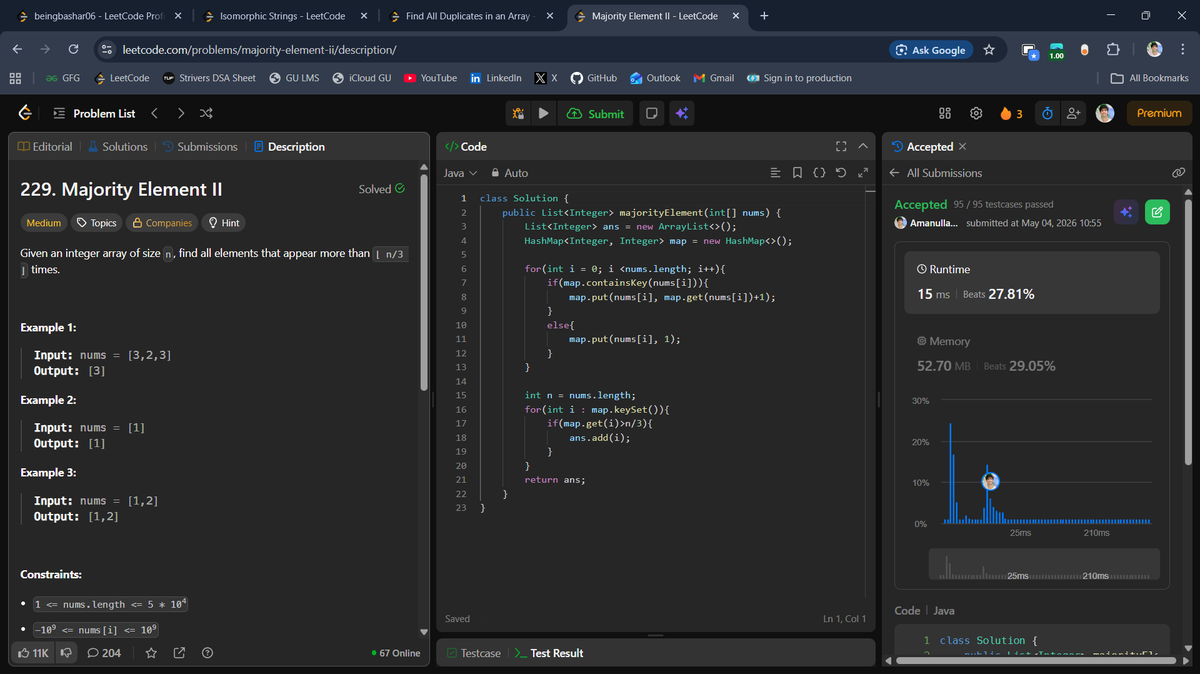
Task: Open the layout grid icon
Action: coord(945,113)
